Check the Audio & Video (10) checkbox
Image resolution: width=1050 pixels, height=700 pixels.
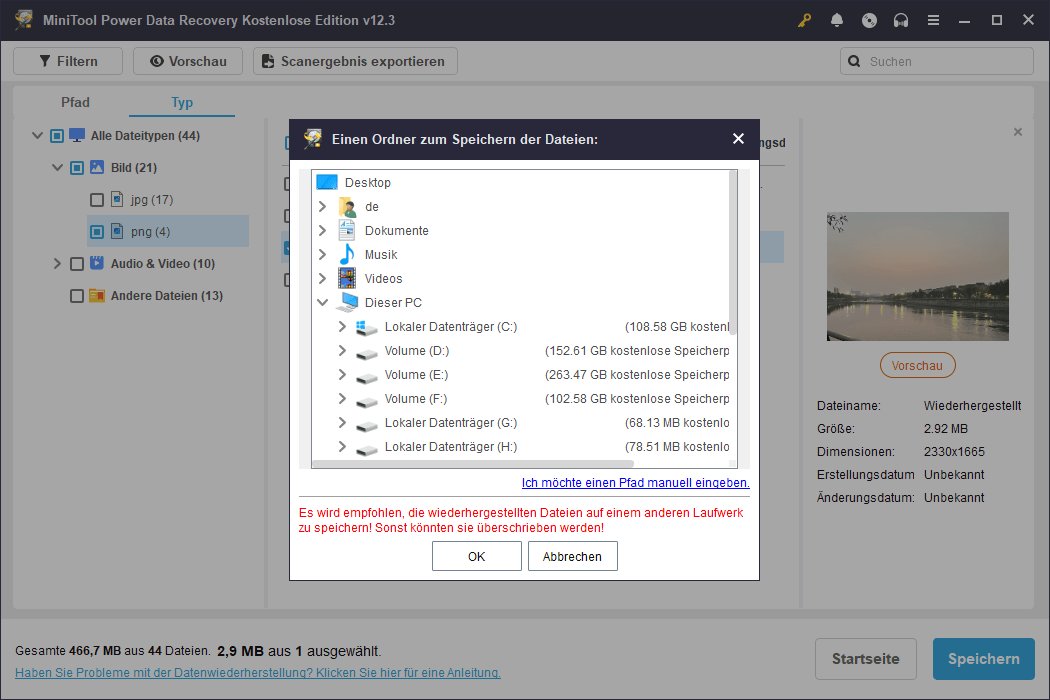(77, 264)
